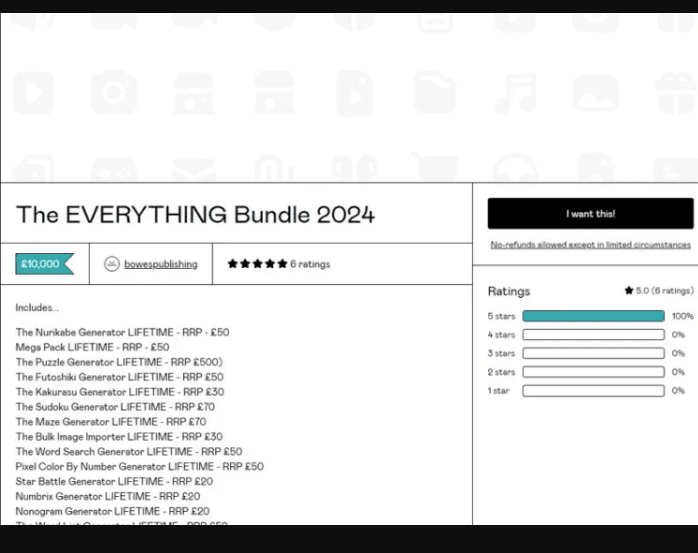698x553 pixels.
Task: Click 'The EVERYTHING Bundle 2024' title
Action: coord(195,214)
